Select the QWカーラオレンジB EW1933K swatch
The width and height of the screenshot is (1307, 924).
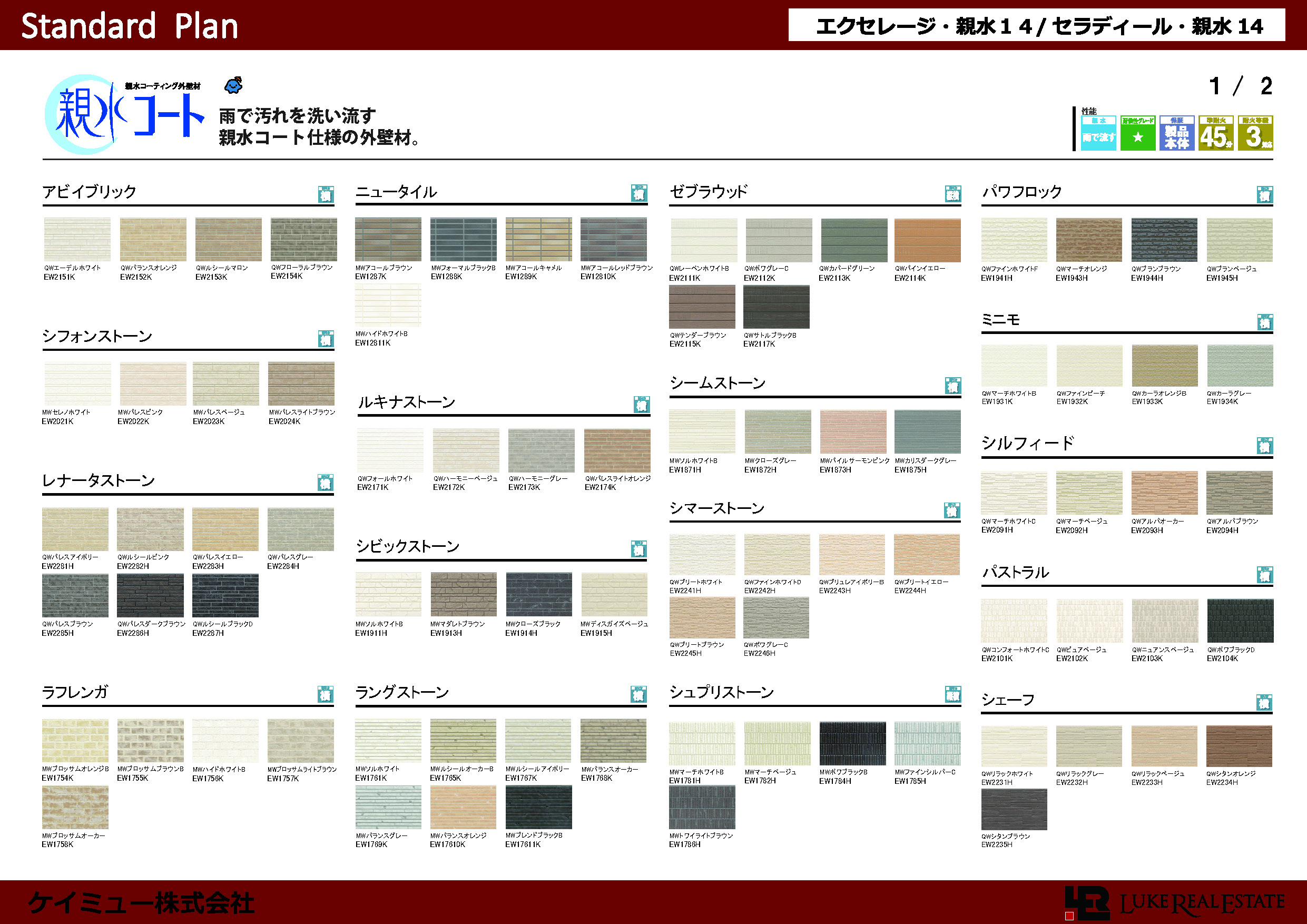pos(1165,366)
